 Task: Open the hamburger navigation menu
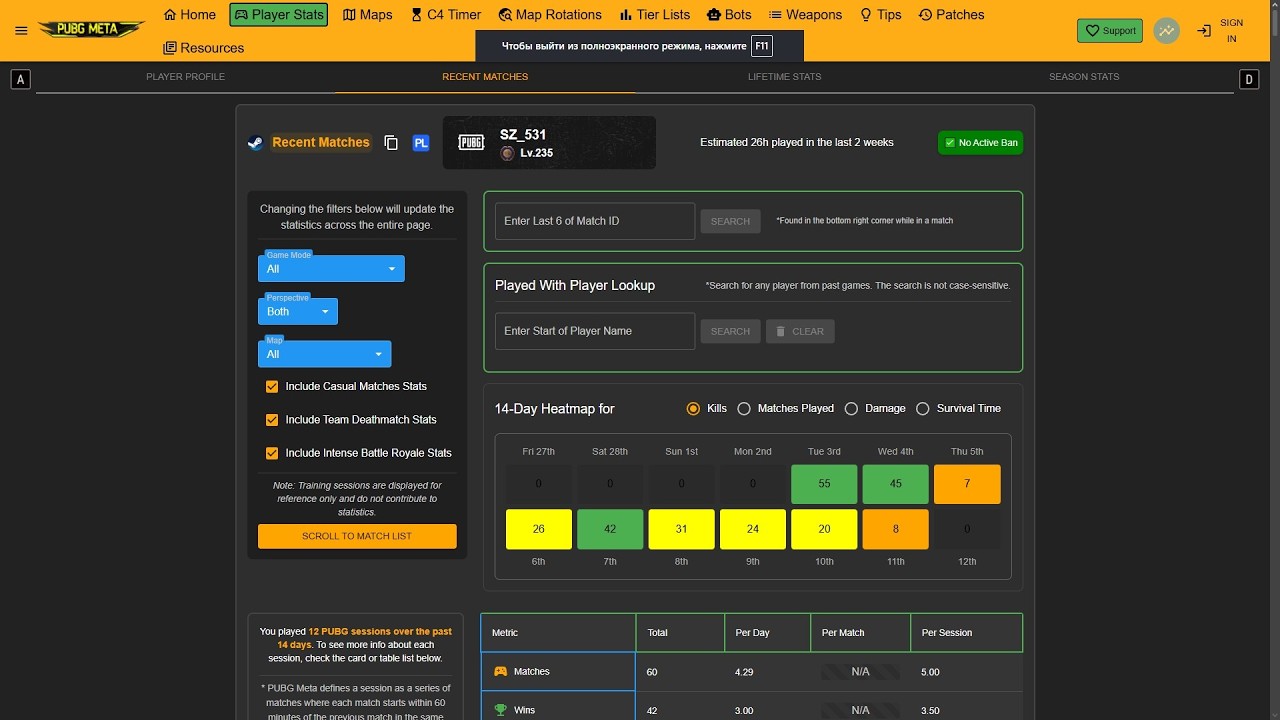click(21, 30)
